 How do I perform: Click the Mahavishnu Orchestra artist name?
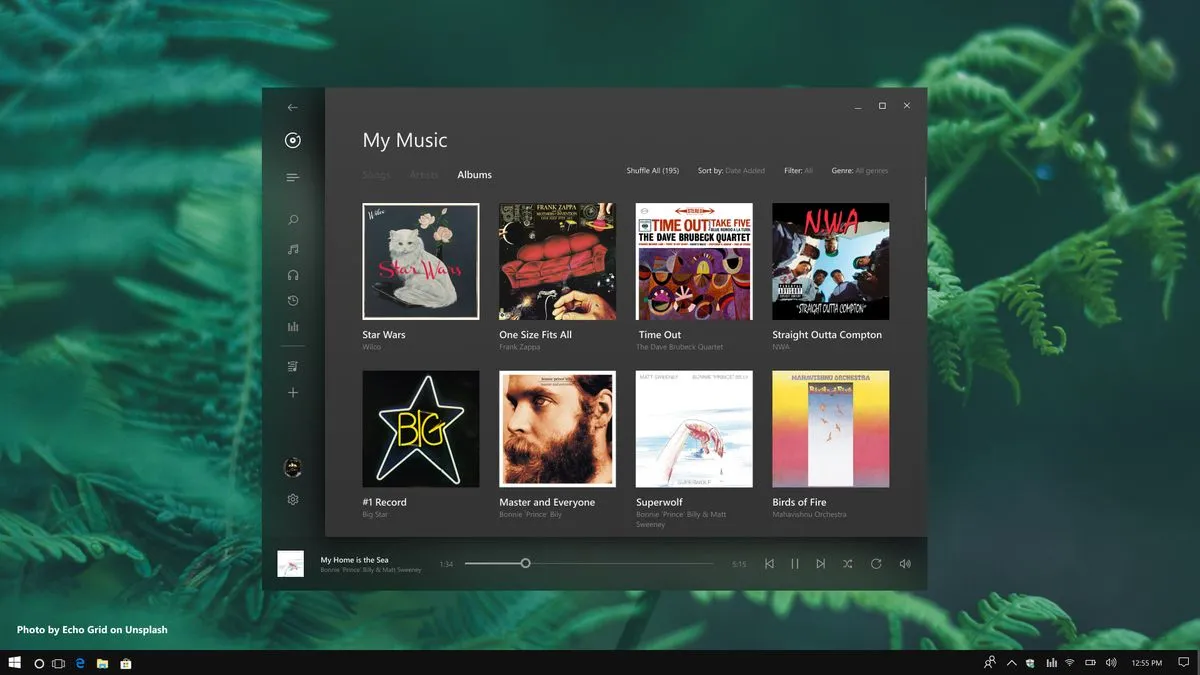click(809, 514)
